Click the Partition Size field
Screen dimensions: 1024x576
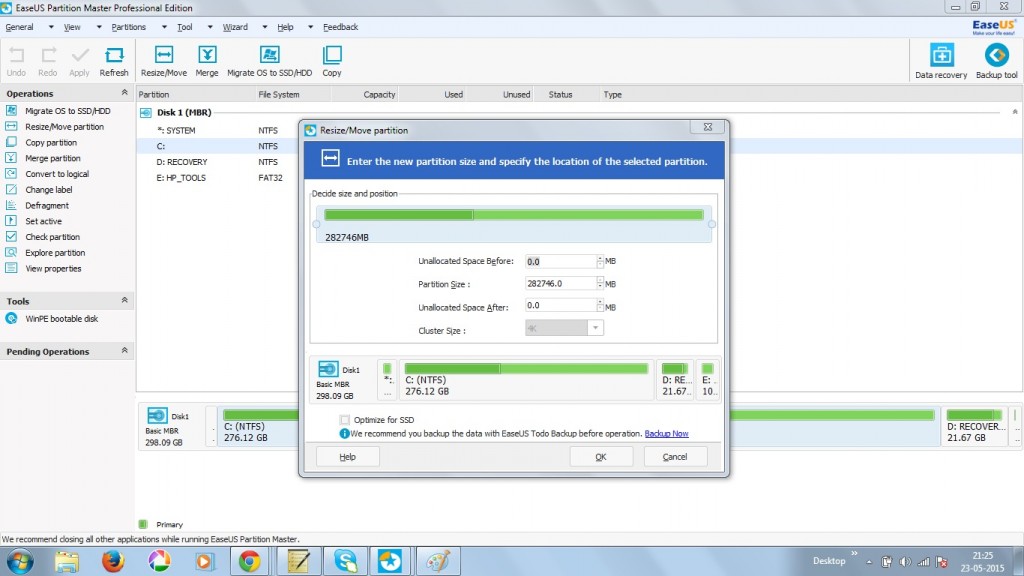(561, 283)
